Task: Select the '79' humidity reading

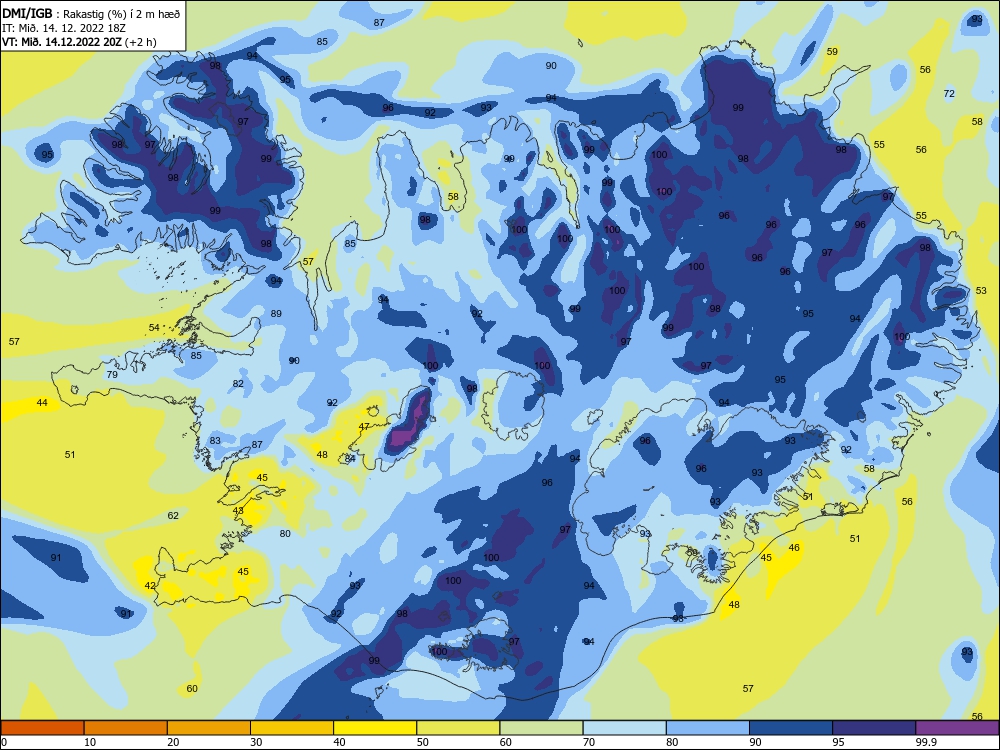Action: (x=112, y=374)
